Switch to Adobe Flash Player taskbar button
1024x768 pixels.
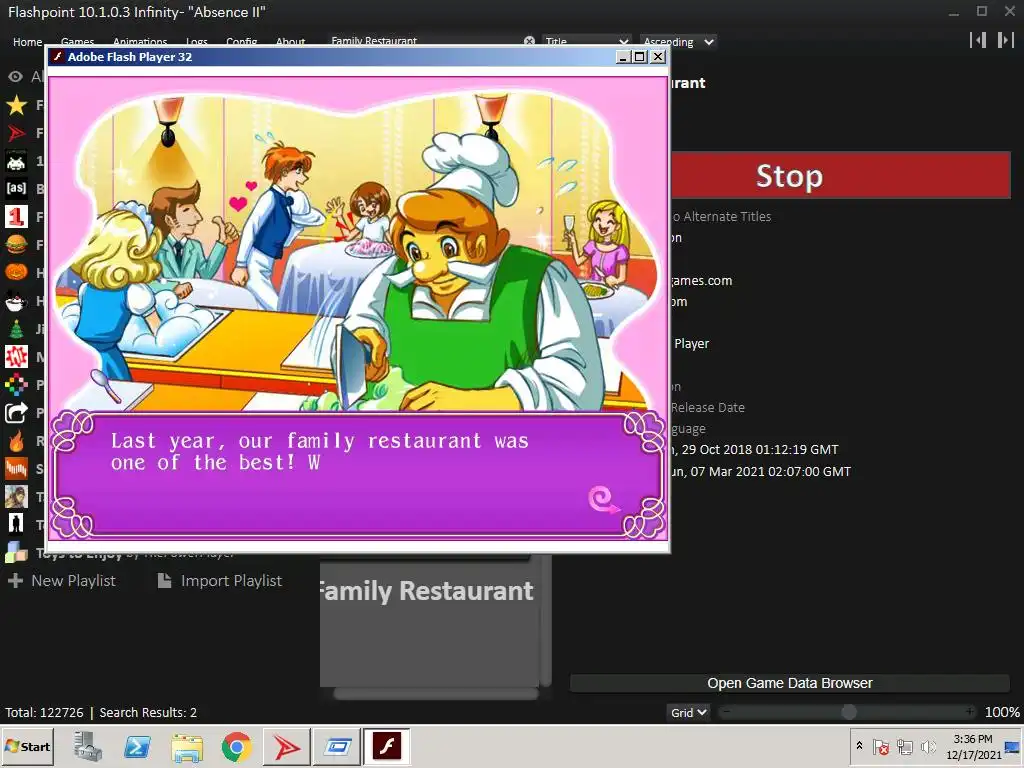387,746
